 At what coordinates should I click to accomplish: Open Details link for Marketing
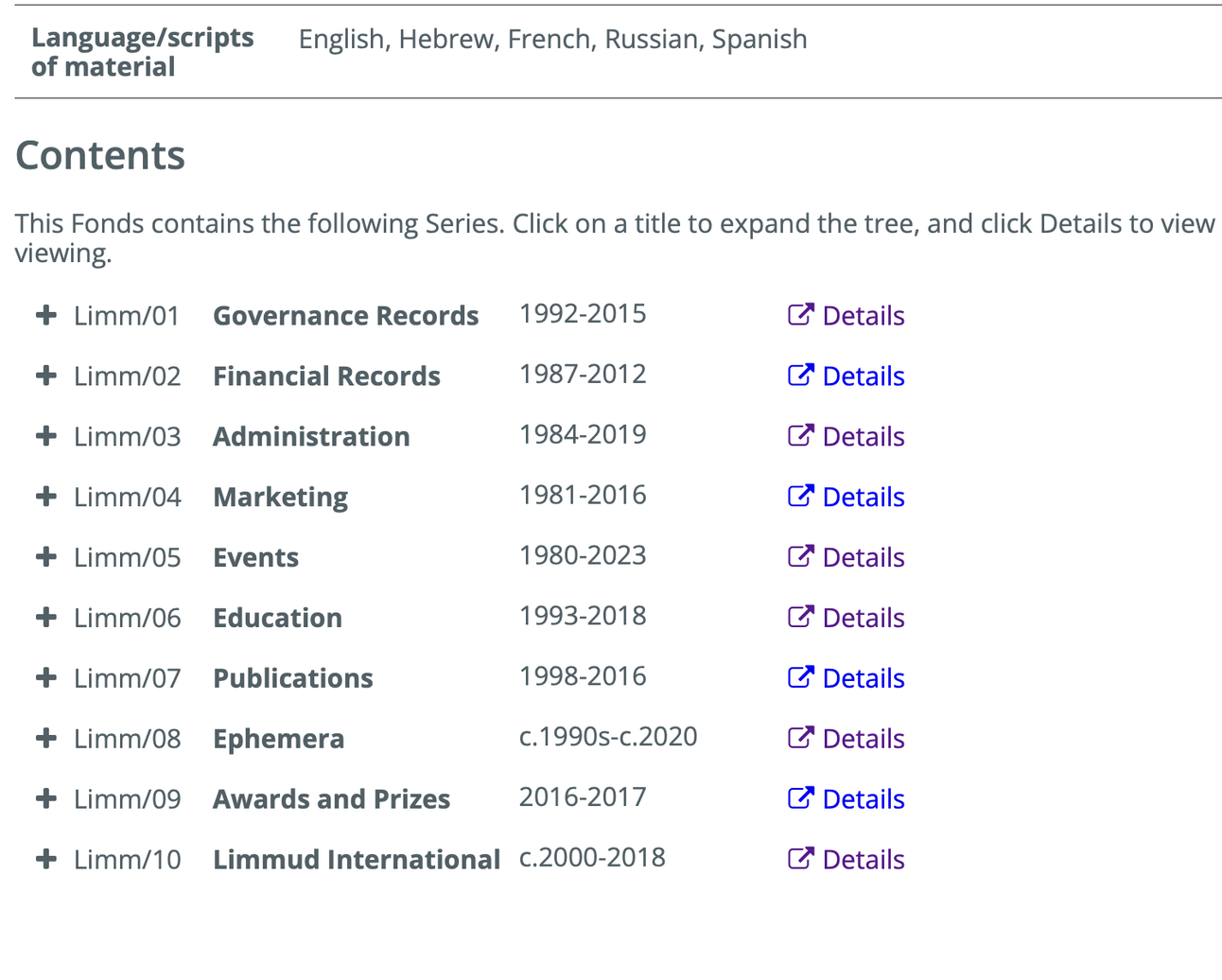[864, 498]
